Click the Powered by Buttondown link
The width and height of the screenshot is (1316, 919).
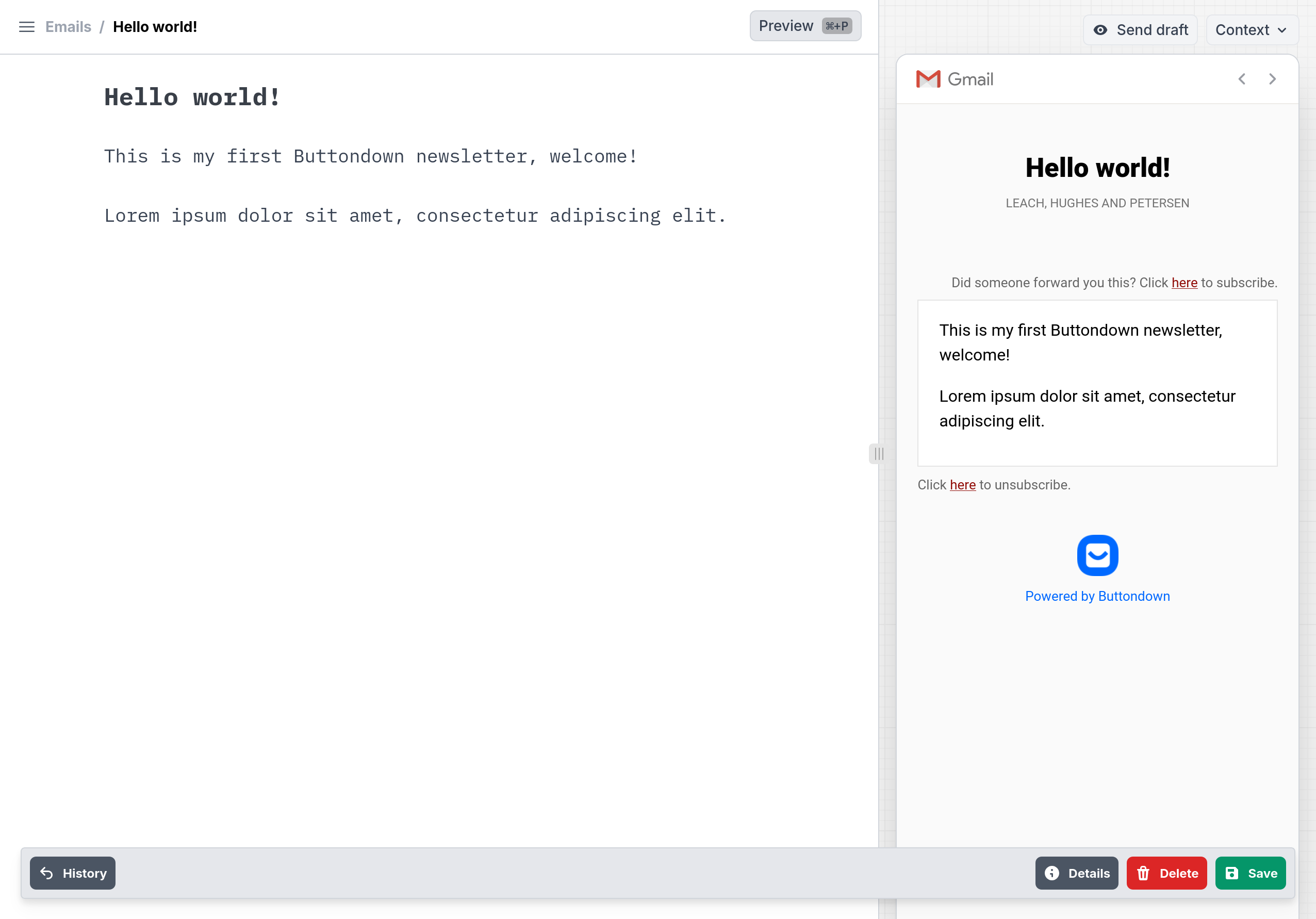1097,596
